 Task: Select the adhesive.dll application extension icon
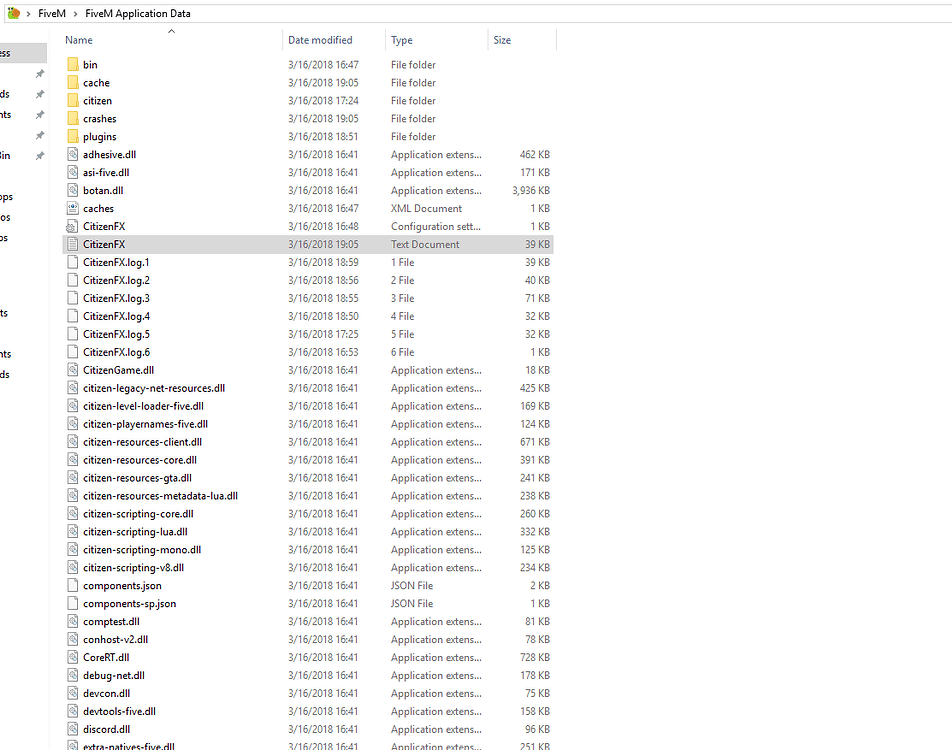point(72,154)
